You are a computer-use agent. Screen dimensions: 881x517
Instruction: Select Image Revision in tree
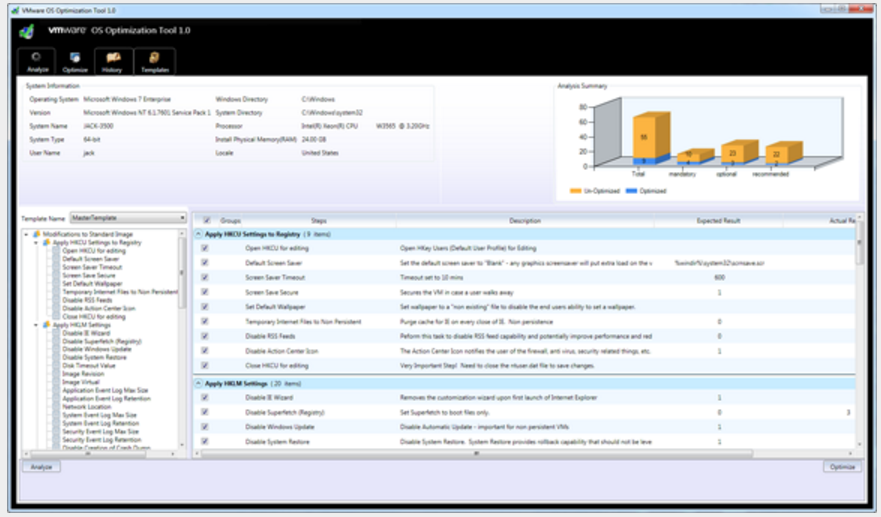[x=83, y=374]
